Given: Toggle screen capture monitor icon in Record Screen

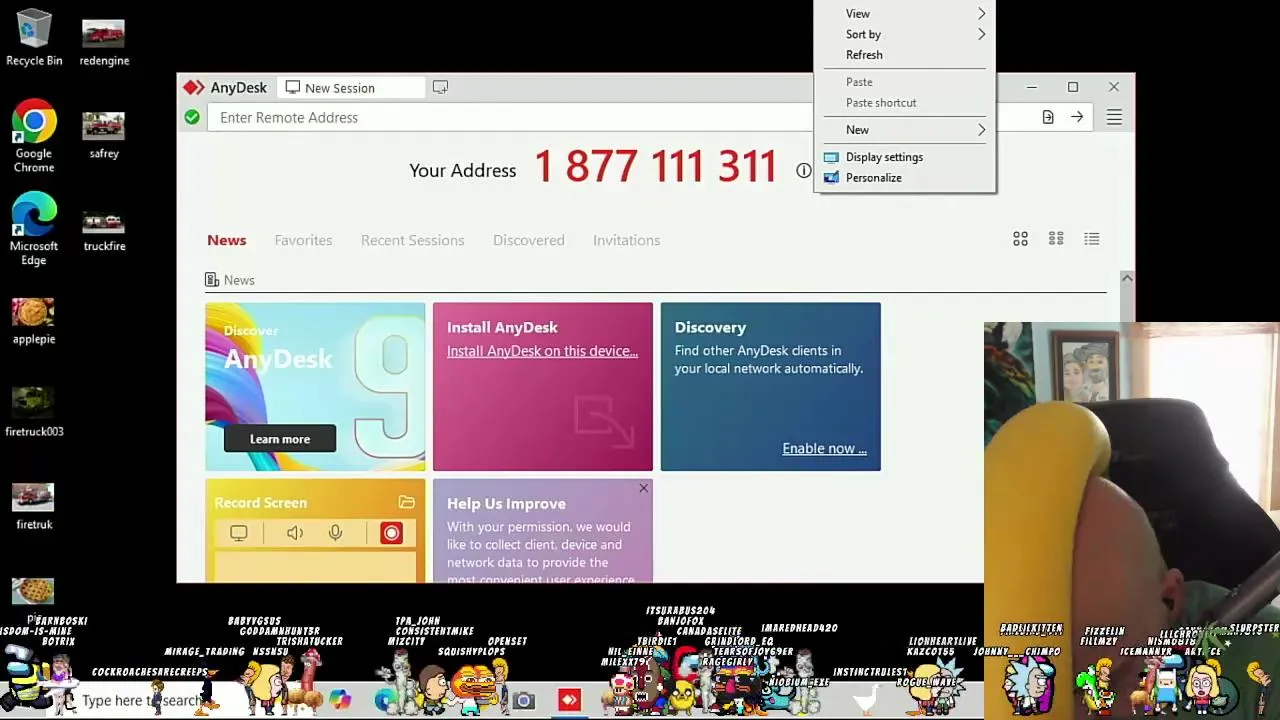Looking at the screenshot, I should pos(238,533).
